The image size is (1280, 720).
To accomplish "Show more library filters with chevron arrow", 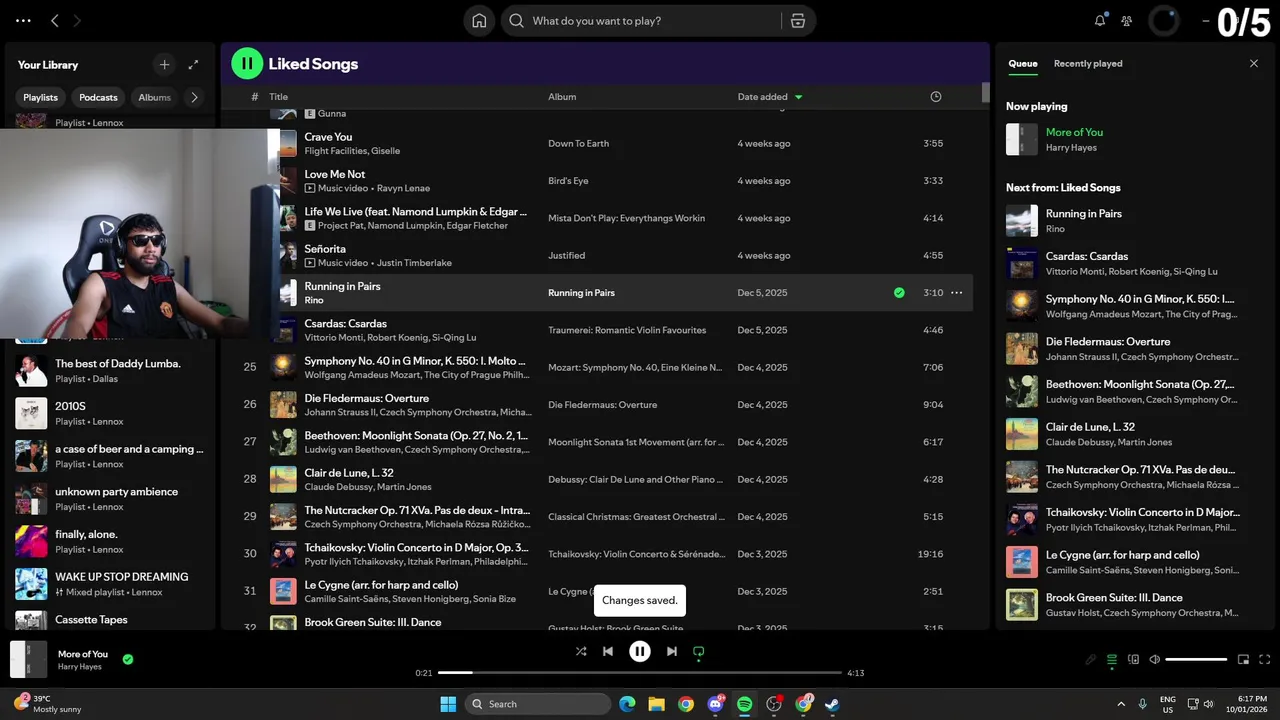I will click(194, 97).
